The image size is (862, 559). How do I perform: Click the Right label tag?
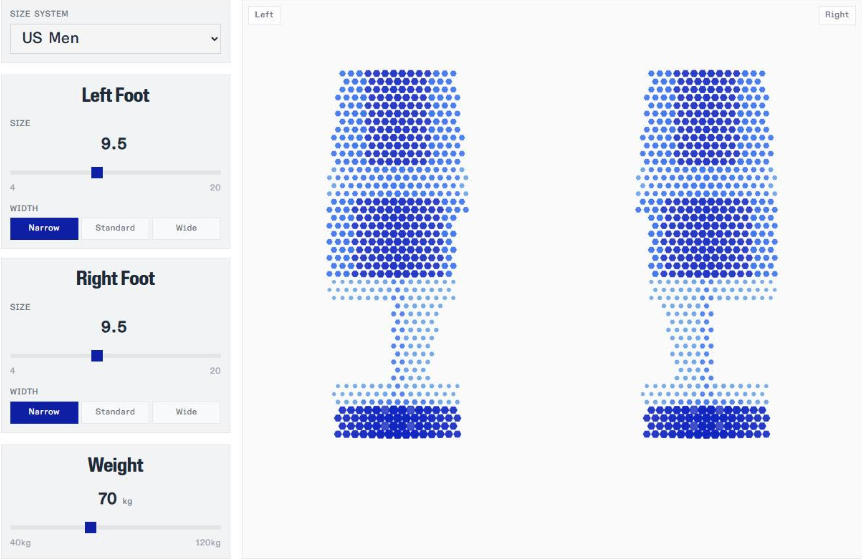[x=836, y=15]
